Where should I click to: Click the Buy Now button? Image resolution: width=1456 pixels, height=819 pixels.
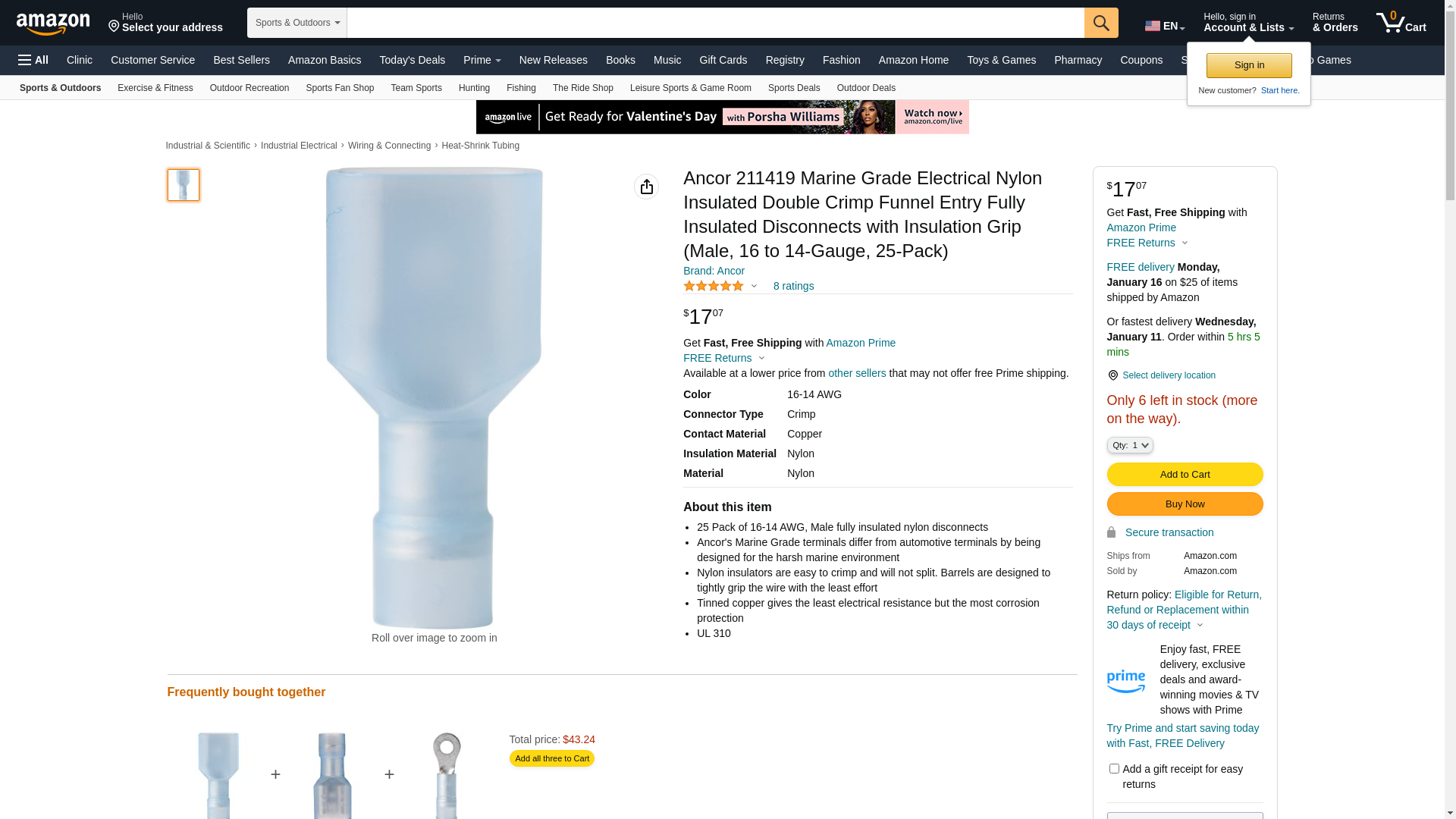pyautogui.click(x=1185, y=504)
